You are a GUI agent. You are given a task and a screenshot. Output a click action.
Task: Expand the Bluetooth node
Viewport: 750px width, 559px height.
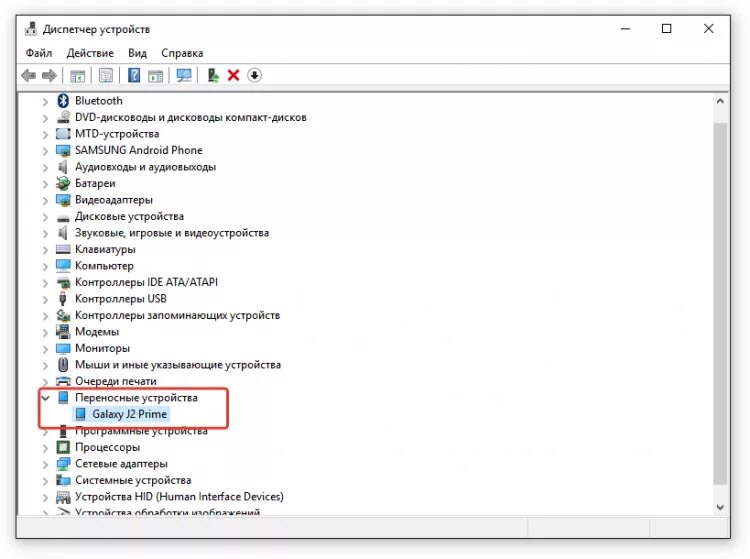(x=45, y=101)
